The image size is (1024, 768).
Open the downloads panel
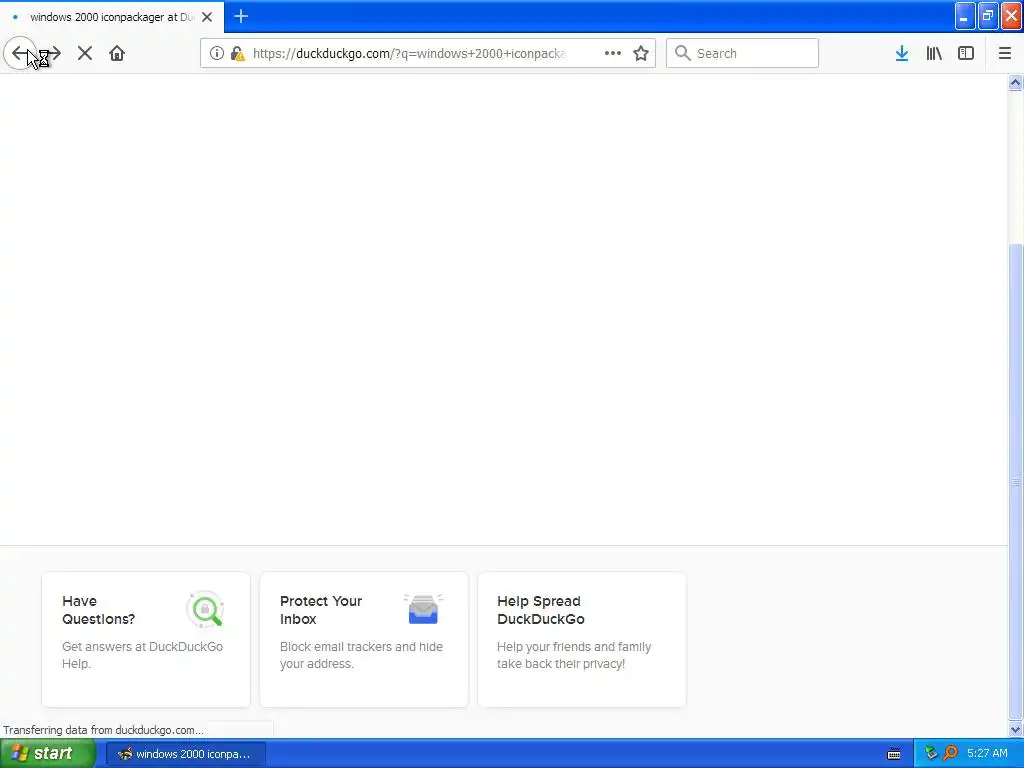point(902,54)
